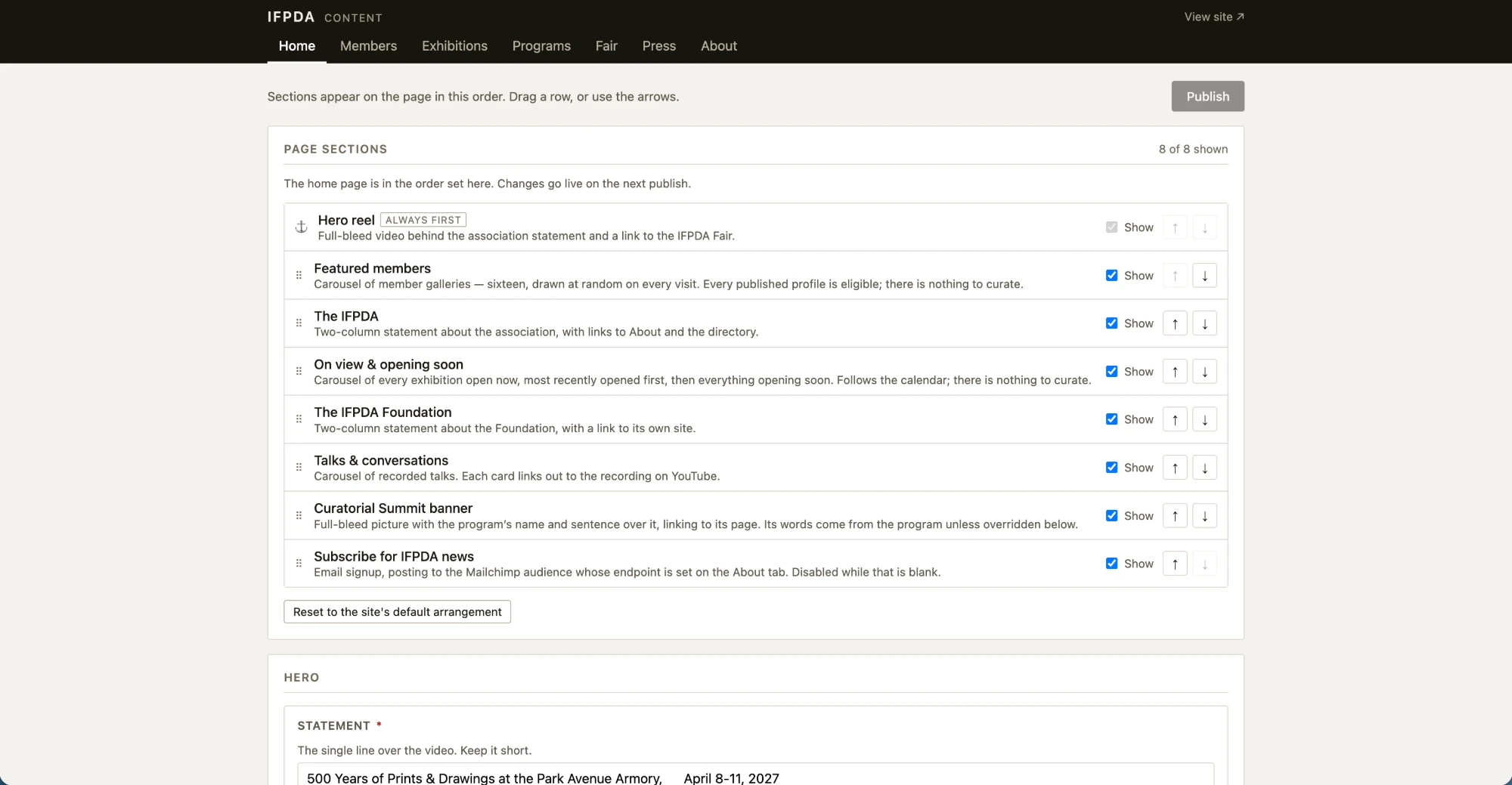This screenshot has width=1512, height=785.
Task: Move On view & opening soon up
Action: [1175, 372]
